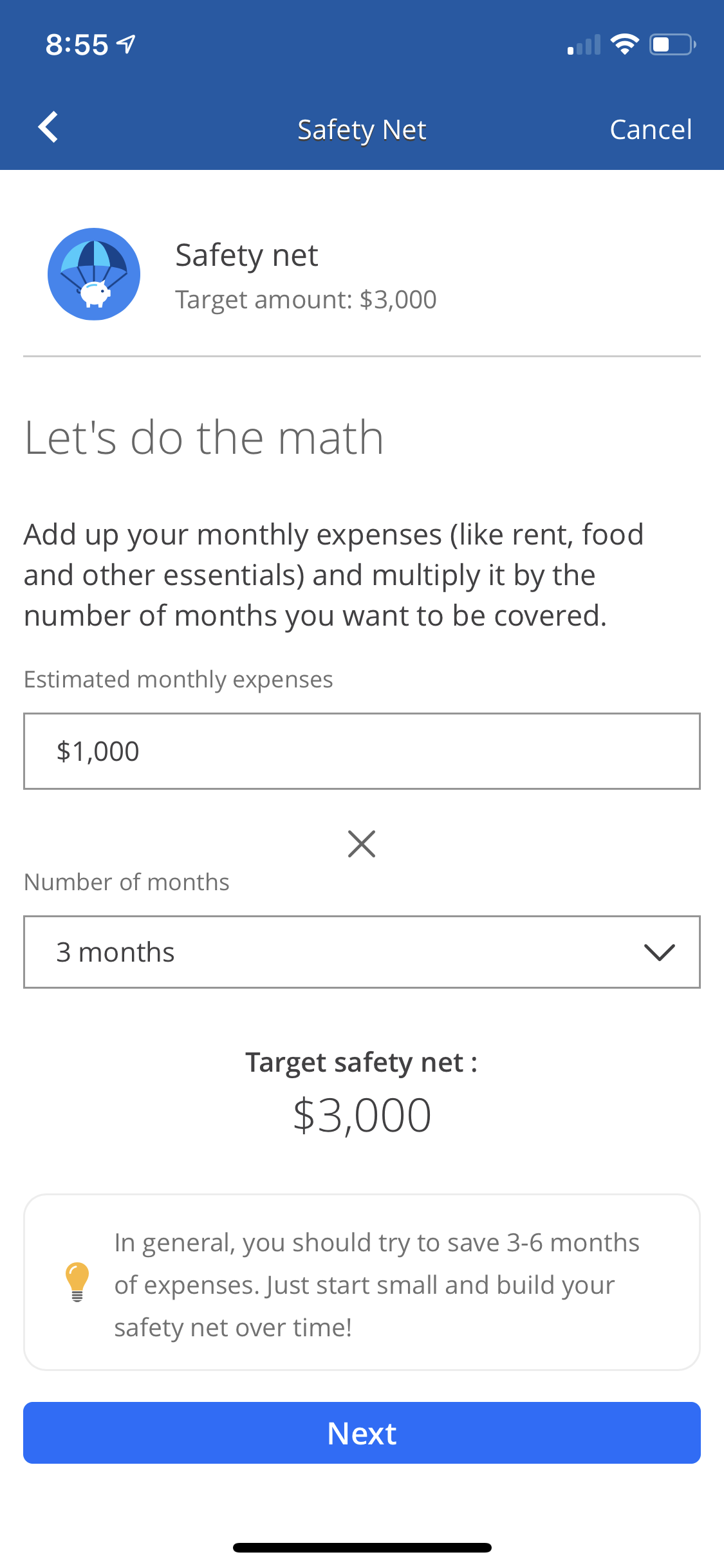The height and width of the screenshot is (1568, 724).
Task: Tap the home indicator bar
Action: click(x=362, y=1547)
